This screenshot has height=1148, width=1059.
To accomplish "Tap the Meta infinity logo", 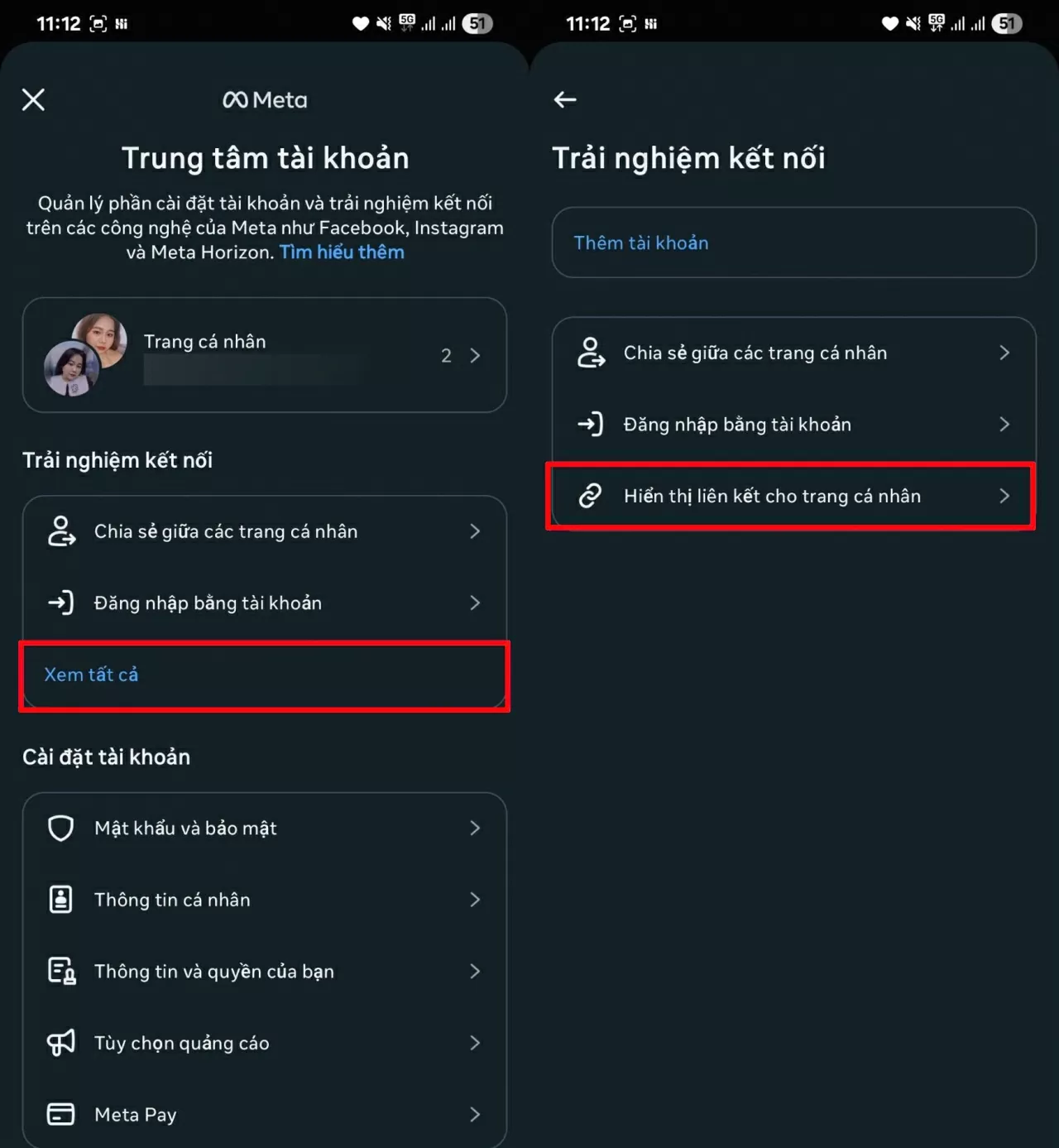I will pos(265,99).
